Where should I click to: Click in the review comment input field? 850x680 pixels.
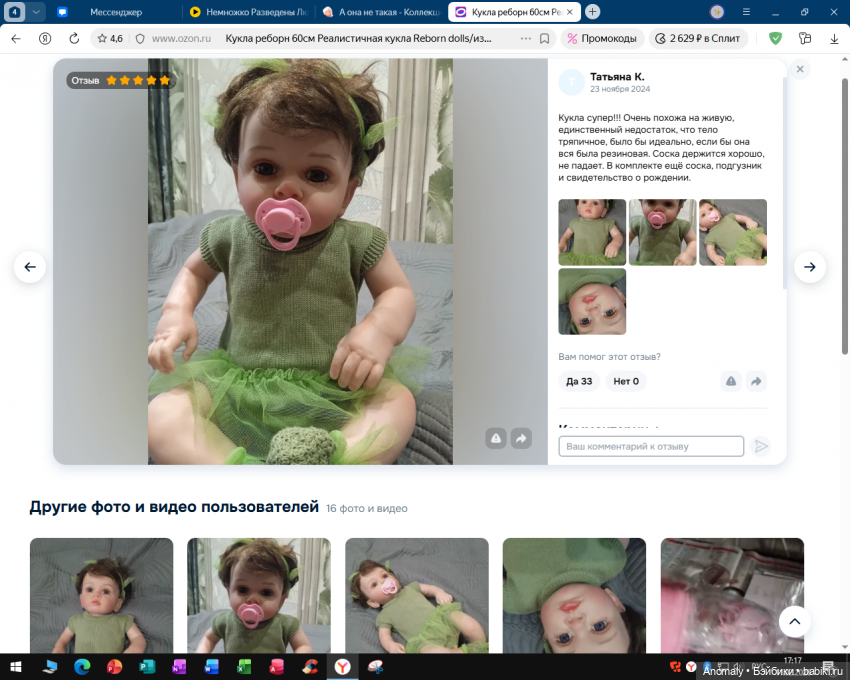click(x=651, y=446)
